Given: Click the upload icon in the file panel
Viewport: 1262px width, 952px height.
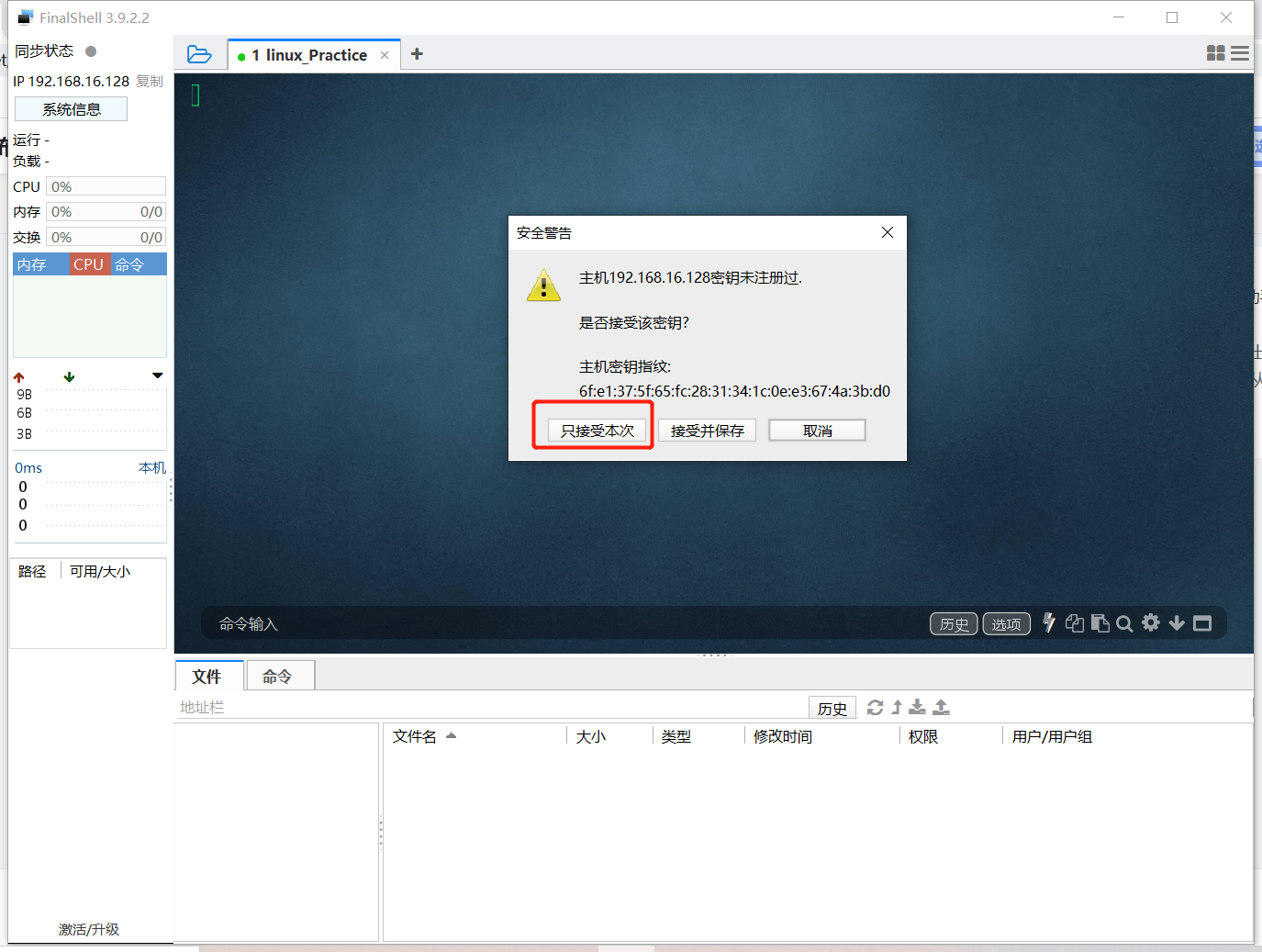Looking at the screenshot, I should pos(941,707).
